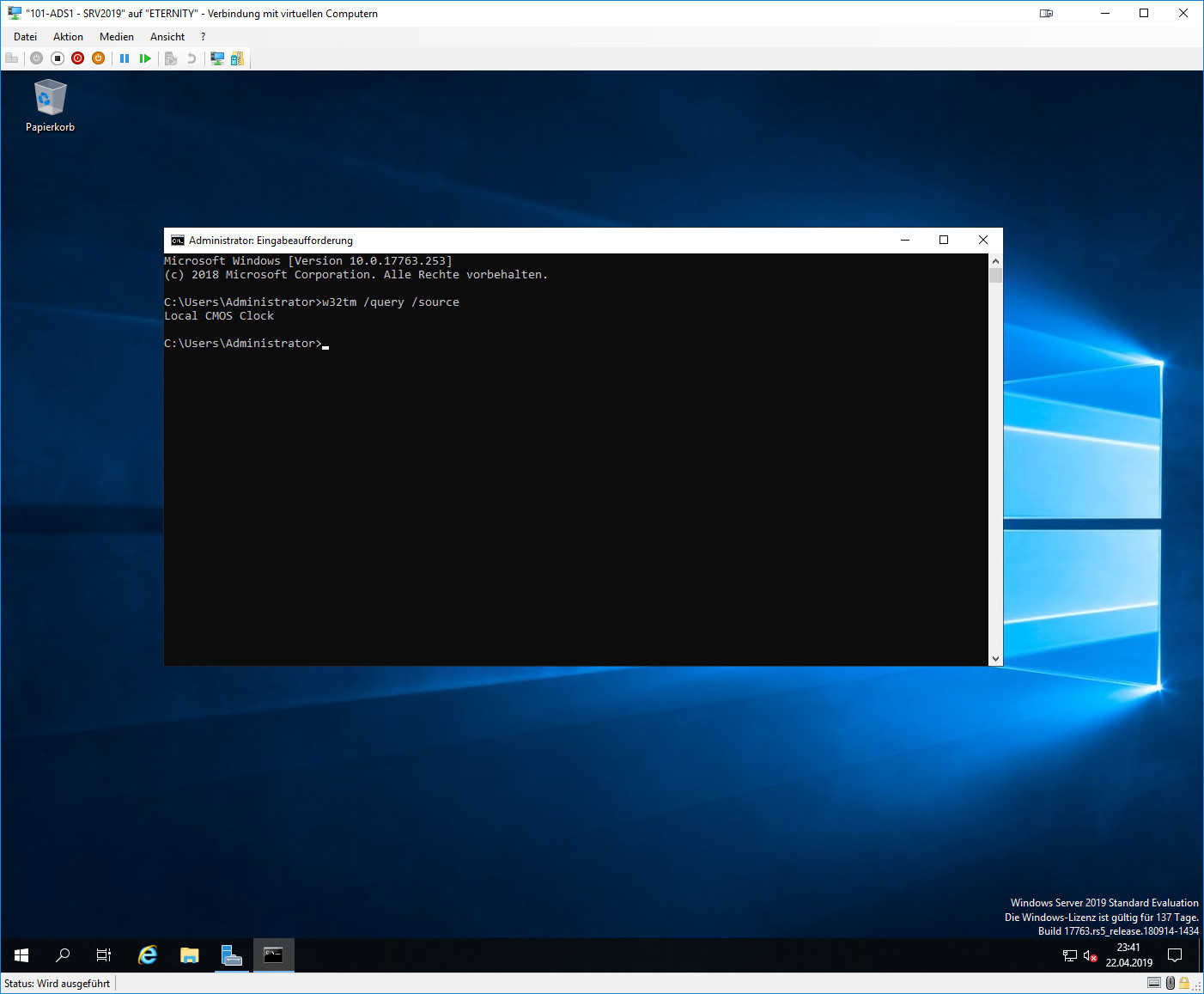Image resolution: width=1204 pixels, height=994 pixels.
Task: Click the Share/USB resources toolbar icon
Action: coord(237,58)
